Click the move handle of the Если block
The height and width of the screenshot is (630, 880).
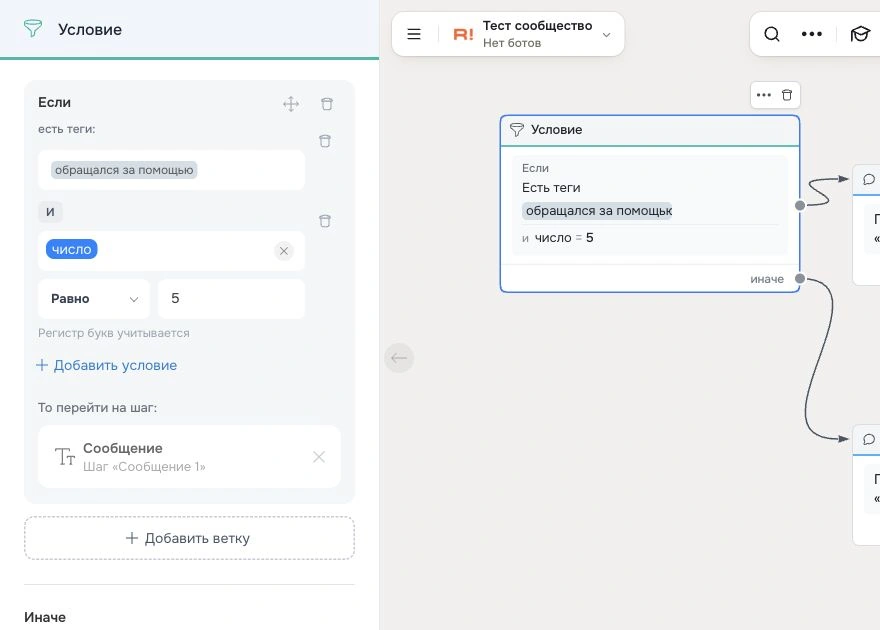click(x=291, y=104)
